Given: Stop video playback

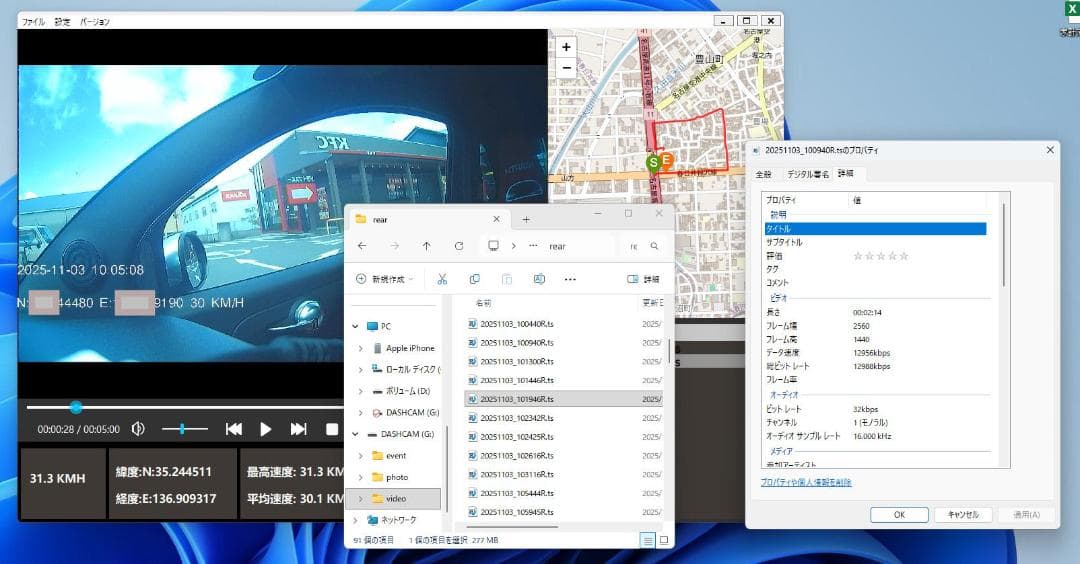Looking at the screenshot, I should 332,429.
